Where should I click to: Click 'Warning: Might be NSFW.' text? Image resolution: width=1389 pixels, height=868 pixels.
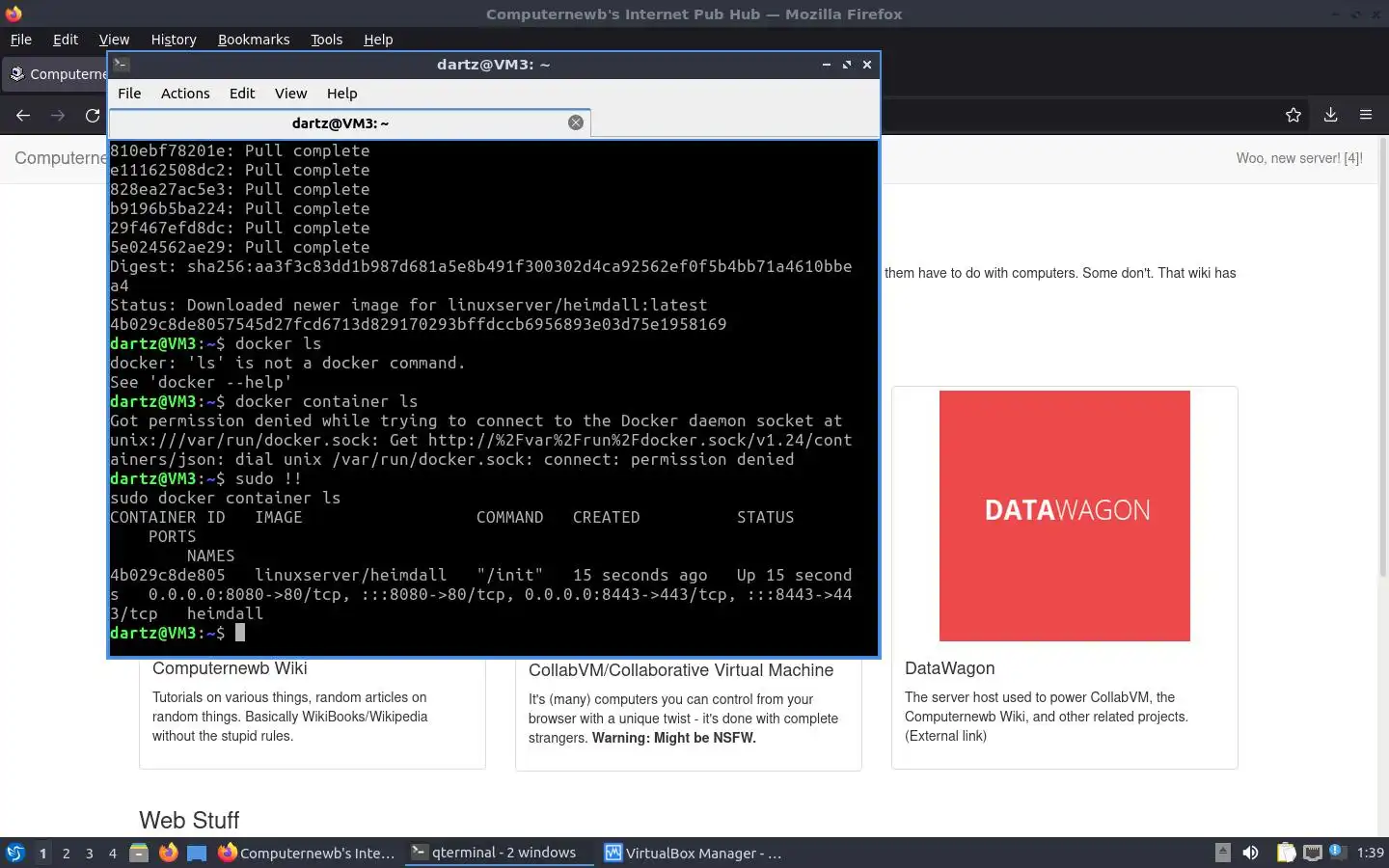[674, 738]
